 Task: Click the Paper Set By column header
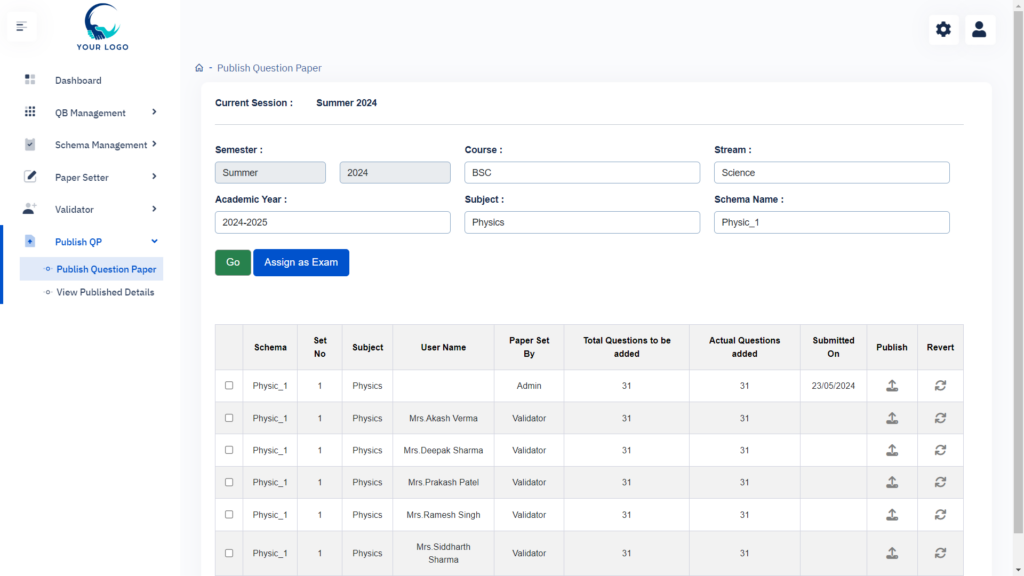529,347
